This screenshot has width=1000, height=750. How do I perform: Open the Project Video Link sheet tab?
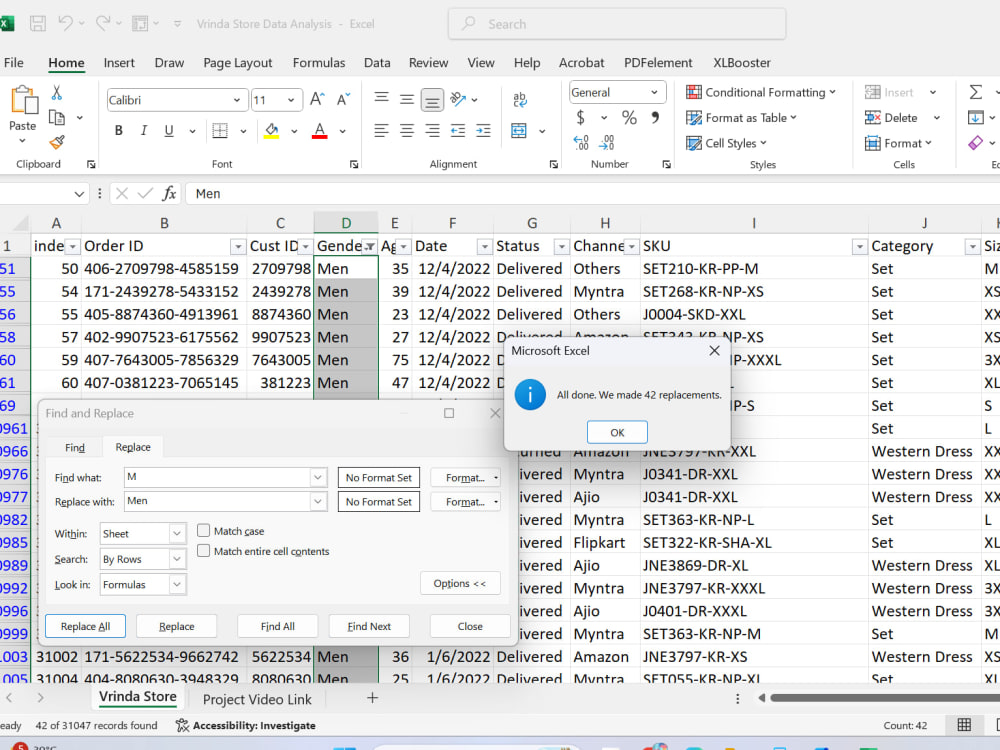pyautogui.click(x=257, y=699)
